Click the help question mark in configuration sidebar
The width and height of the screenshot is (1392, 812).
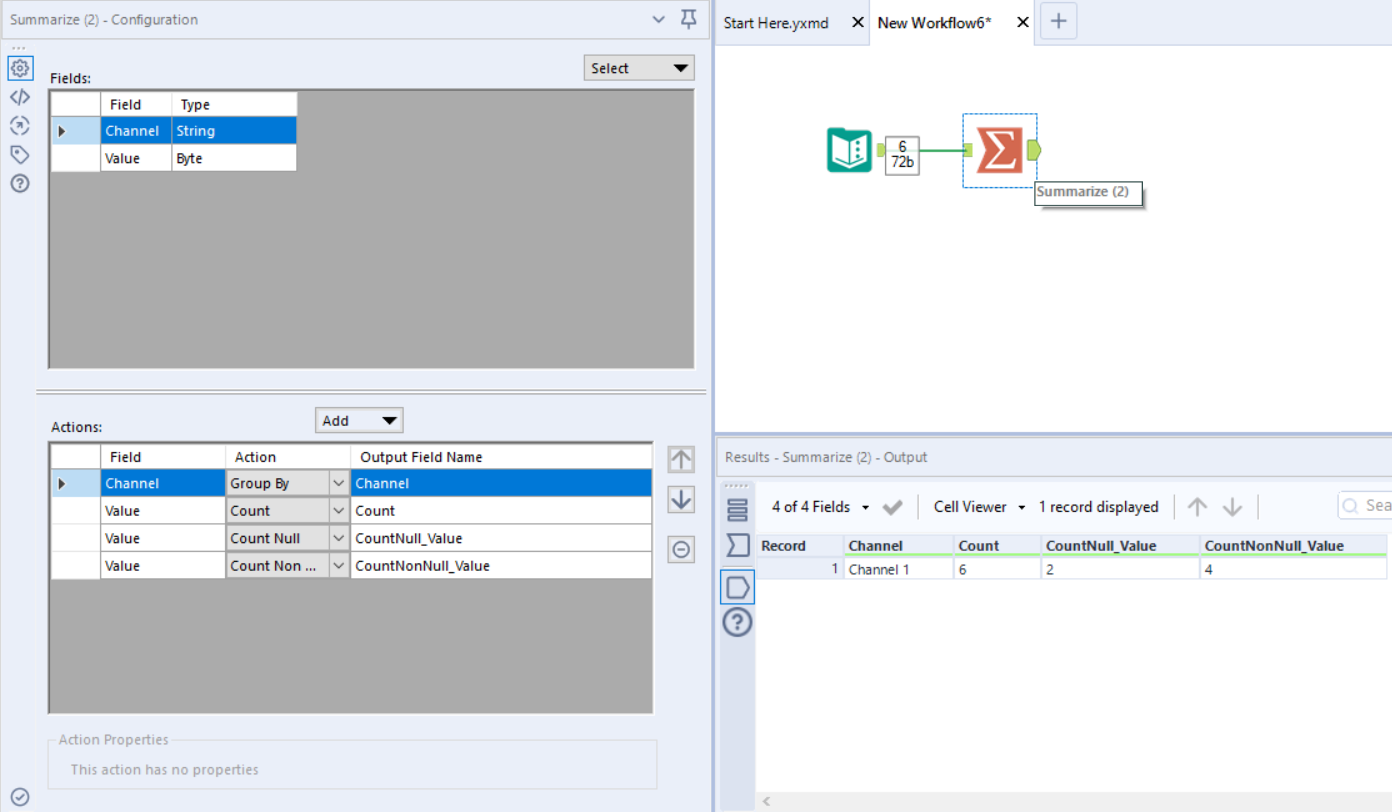point(20,183)
